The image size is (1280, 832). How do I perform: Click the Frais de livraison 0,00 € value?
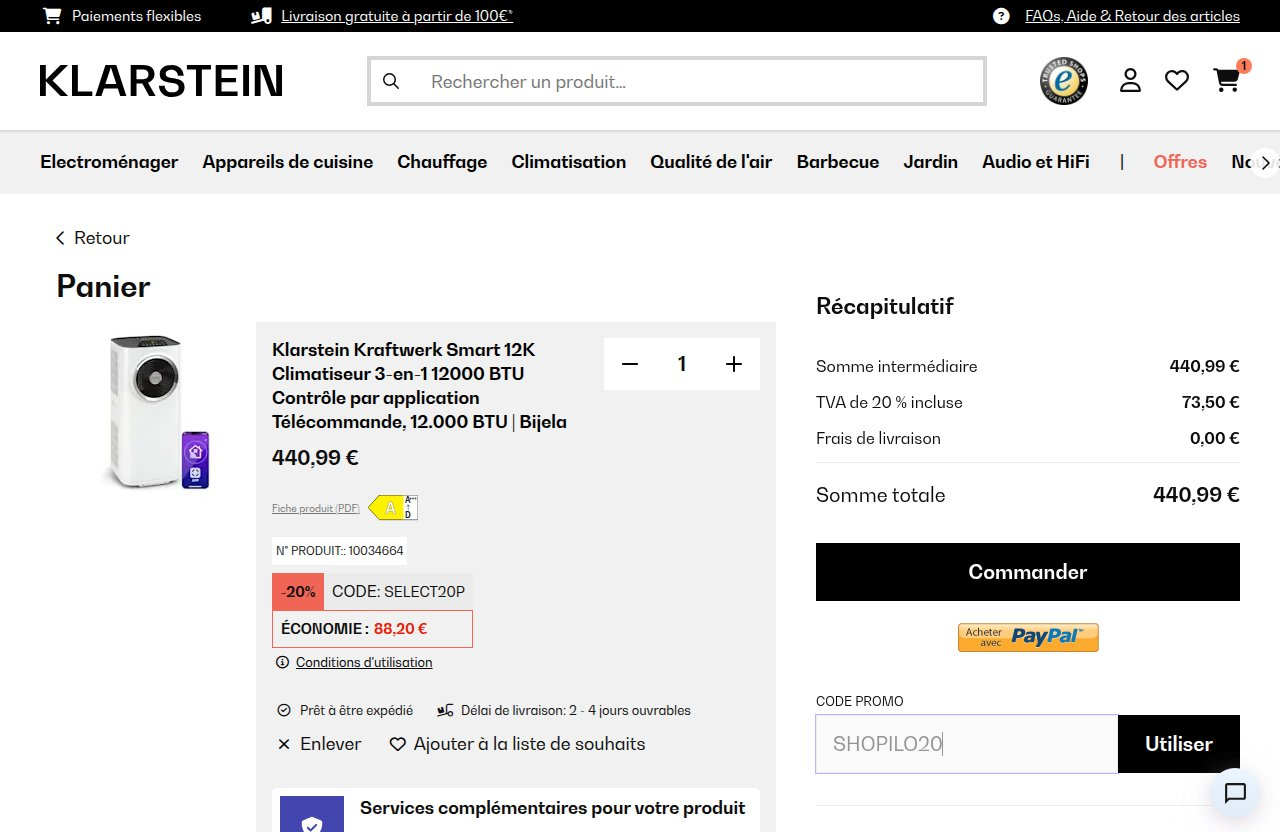click(1214, 439)
